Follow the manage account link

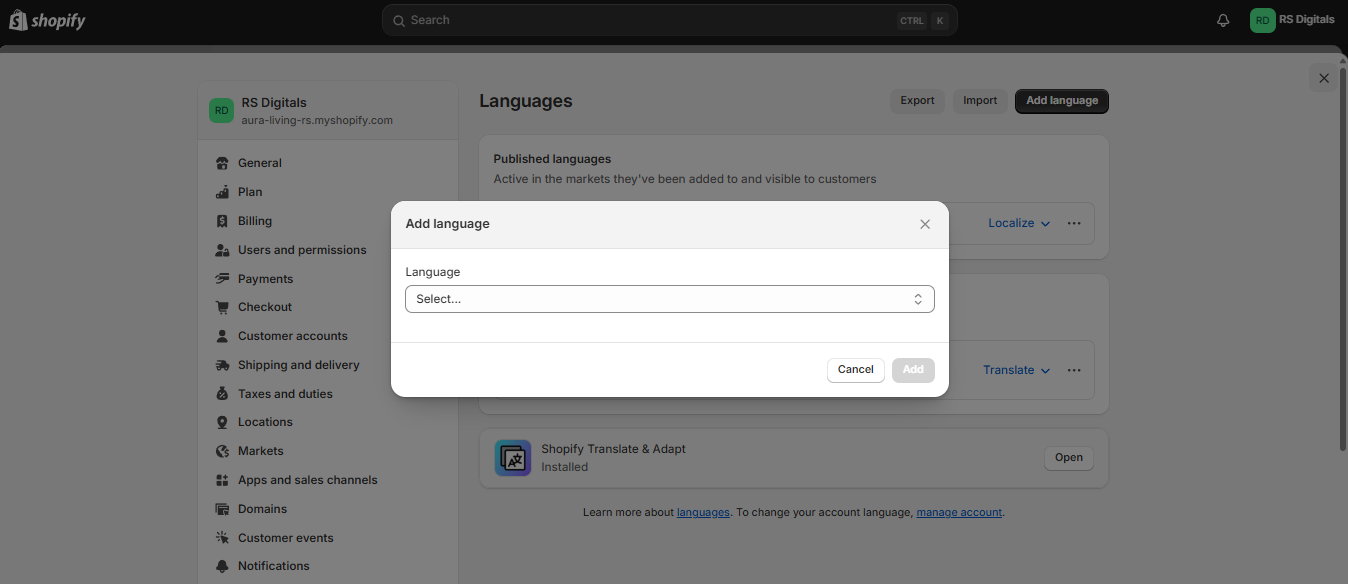click(959, 512)
